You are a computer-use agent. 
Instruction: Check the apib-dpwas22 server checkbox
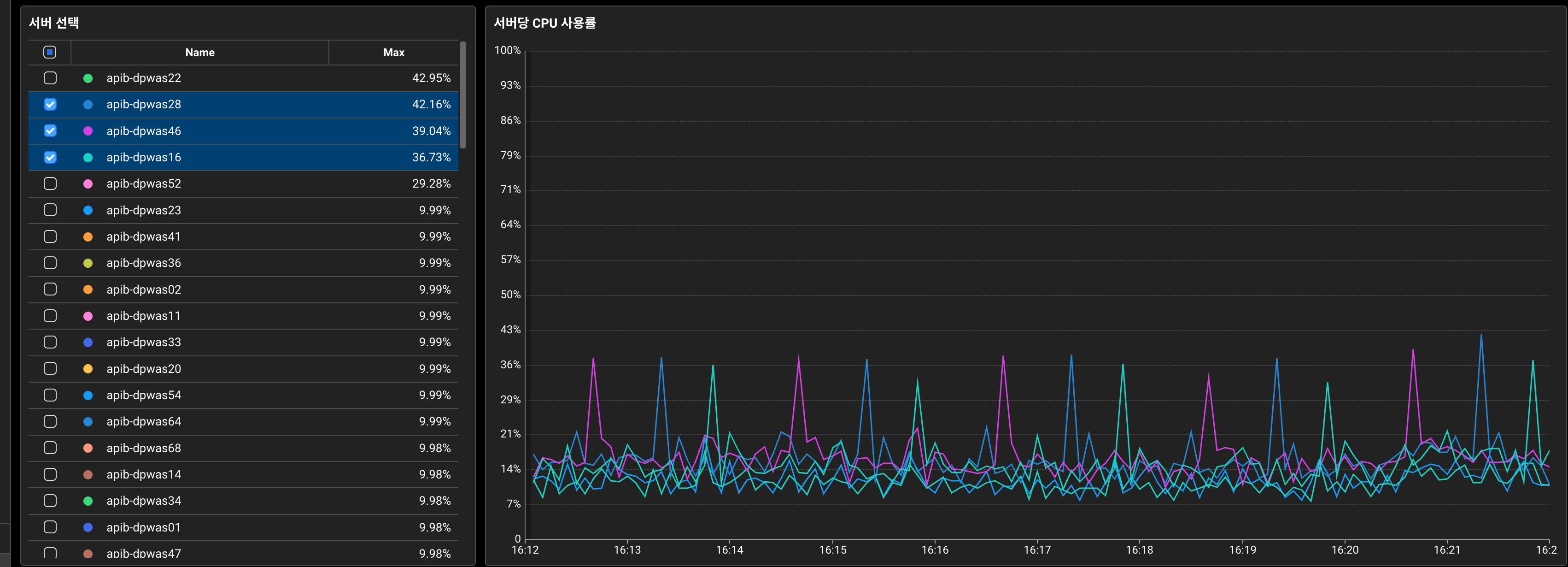[50, 78]
